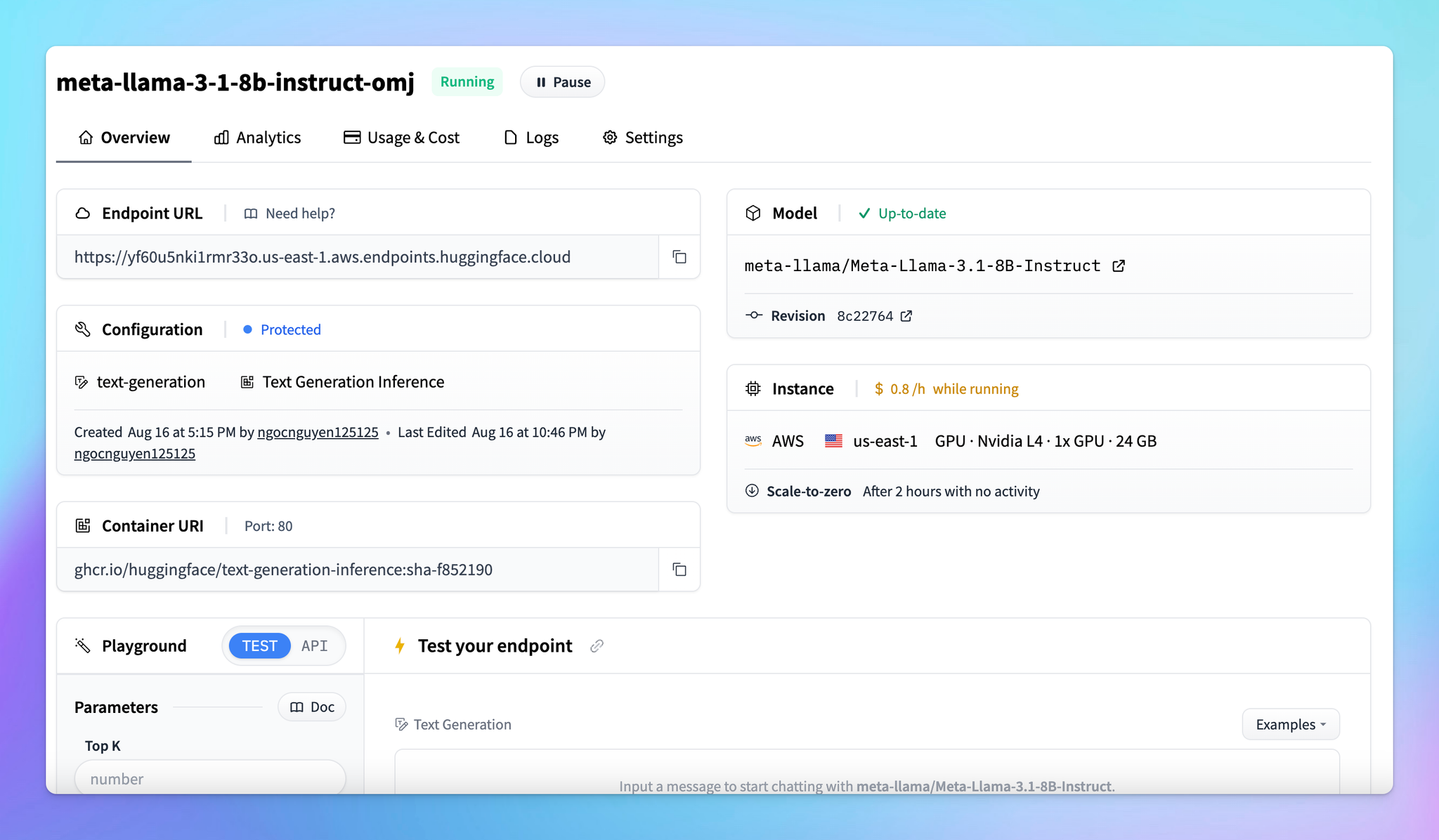Expand the Examples dropdown

pyautogui.click(x=1291, y=724)
